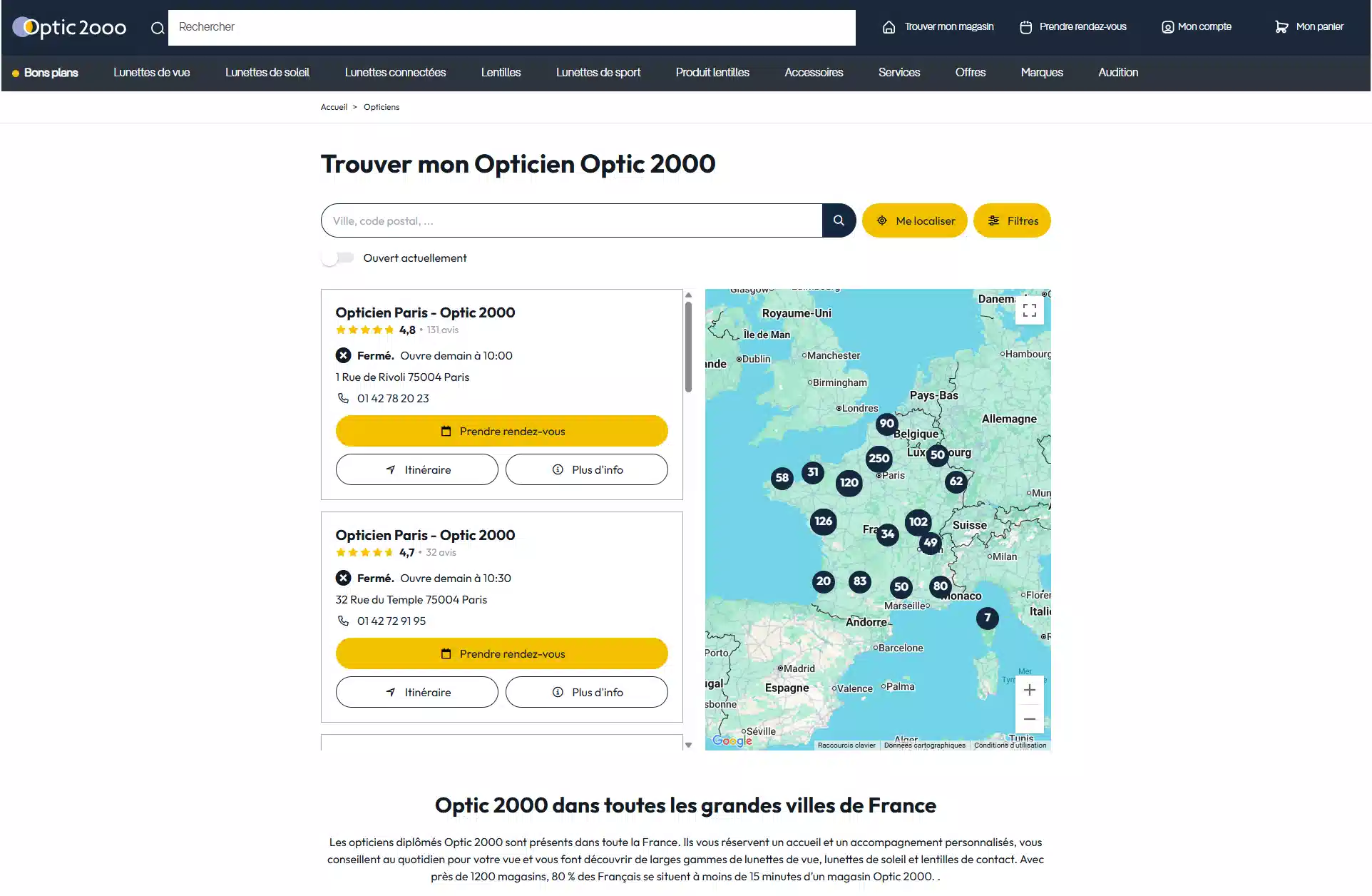Click the Opticiens breadcrumb

tap(382, 107)
